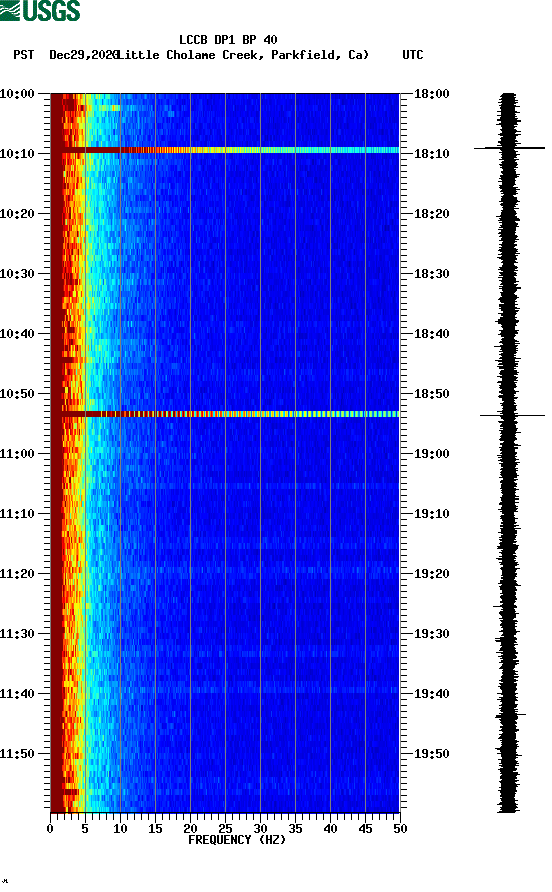
Task: Click the seismogram waveform trace
Action: point(508,452)
